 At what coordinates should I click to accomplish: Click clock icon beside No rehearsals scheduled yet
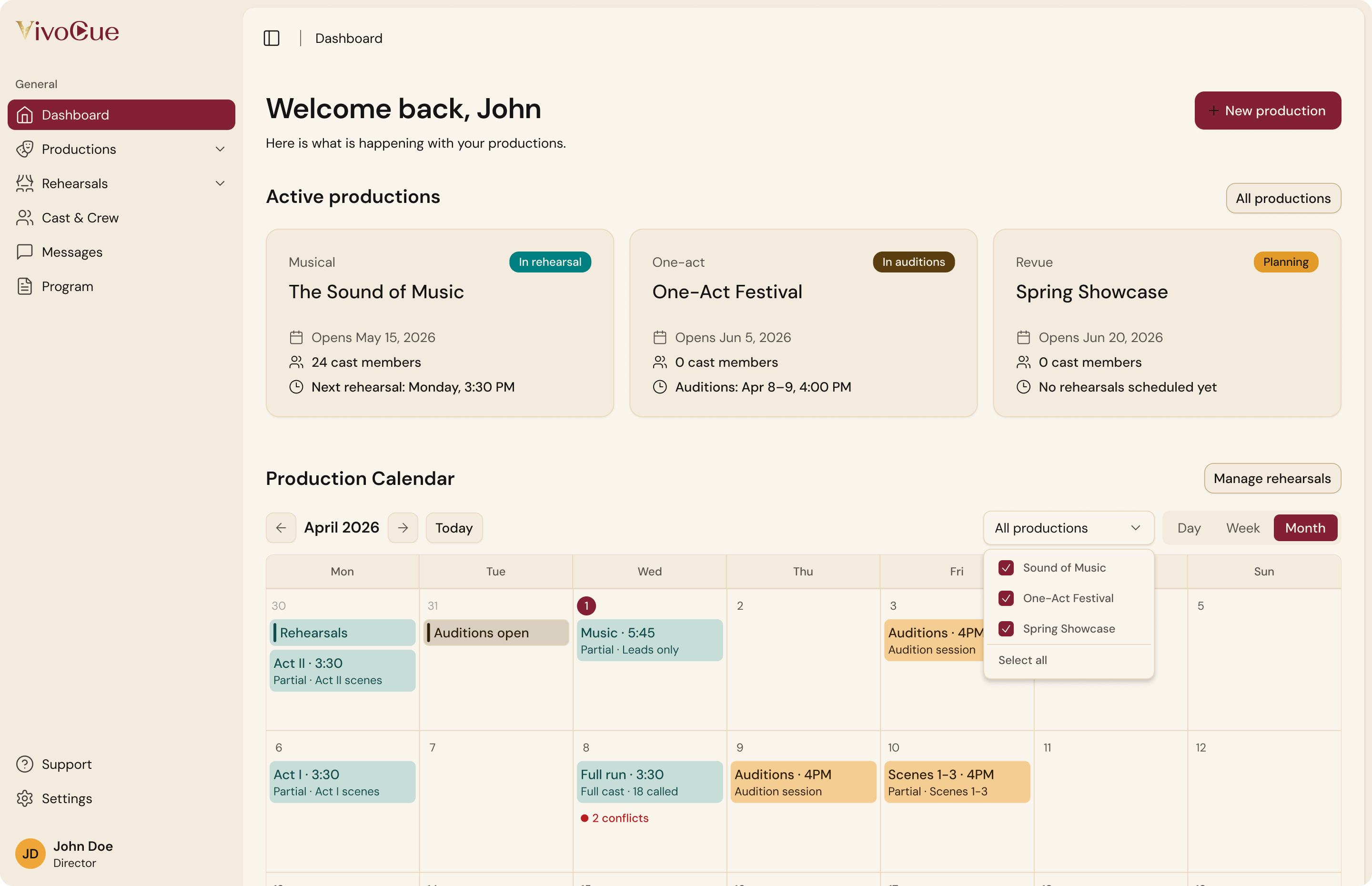click(x=1023, y=387)
